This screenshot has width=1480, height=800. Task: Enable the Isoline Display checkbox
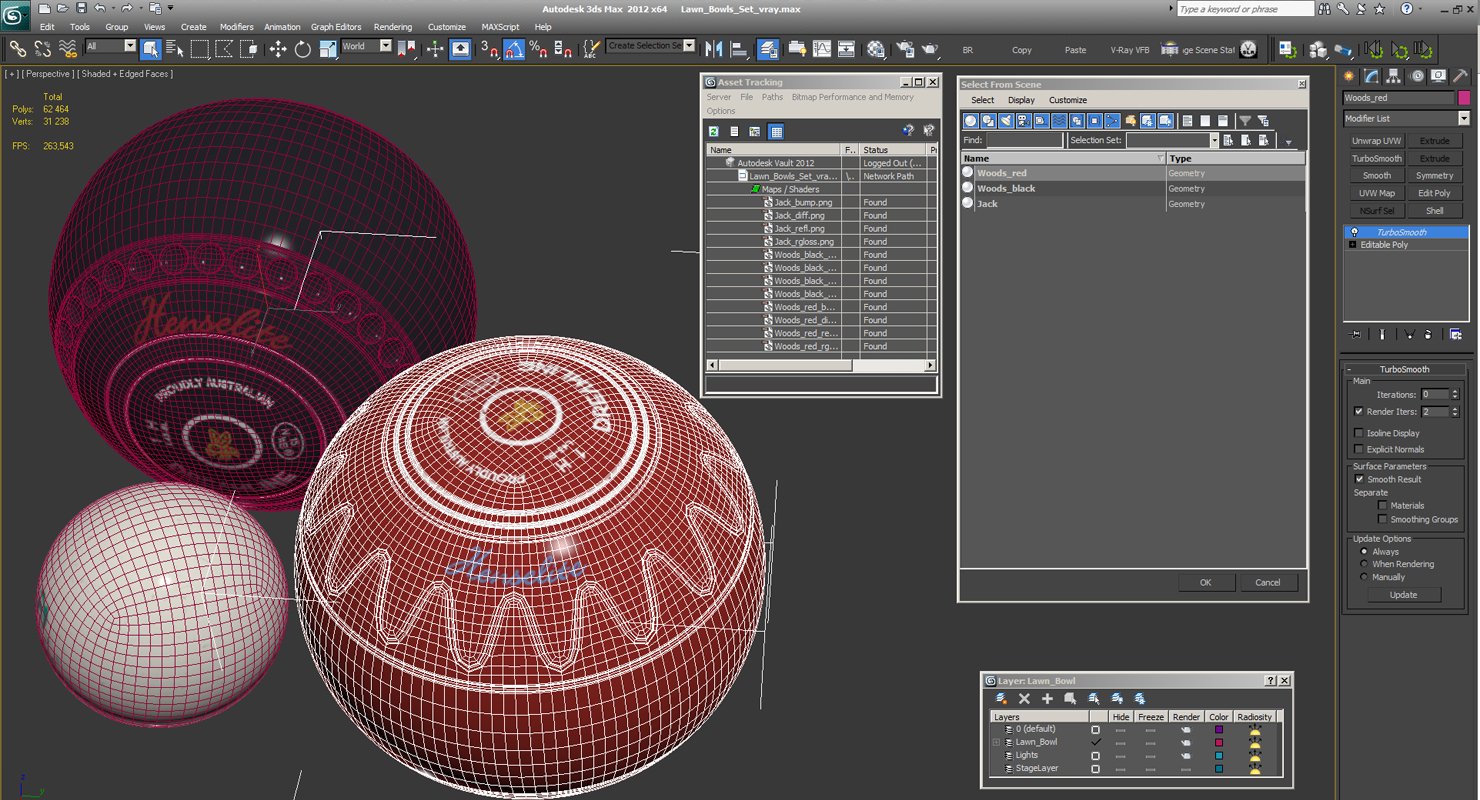point(1358,433)
